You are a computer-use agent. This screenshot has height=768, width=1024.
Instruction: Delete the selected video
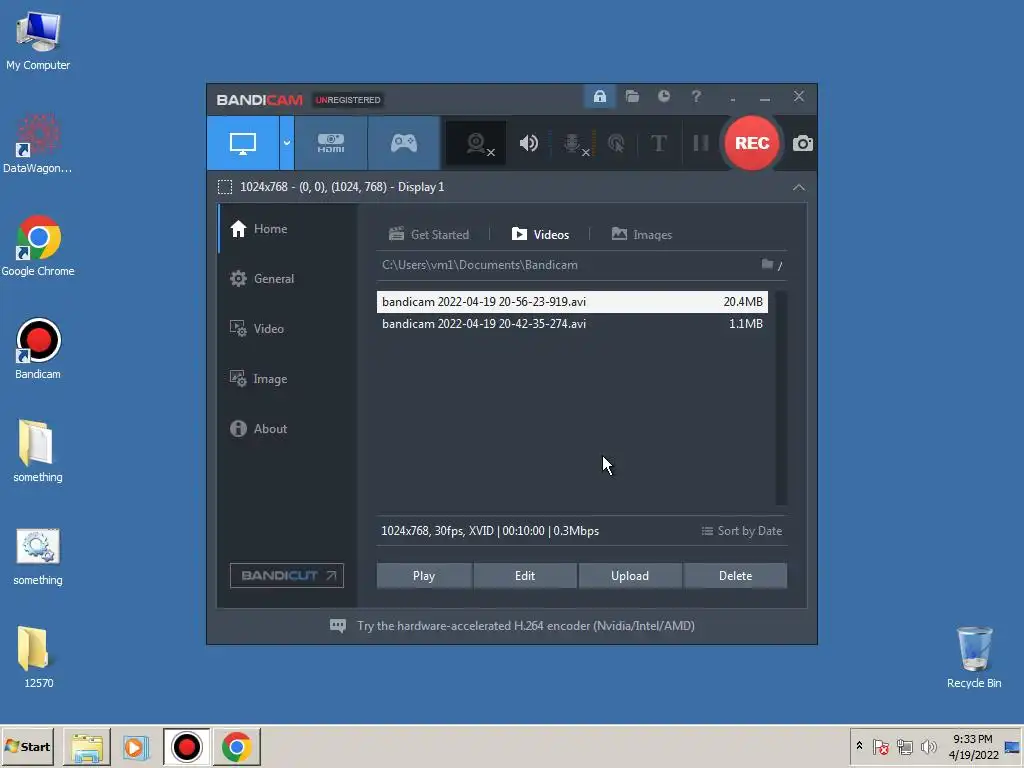click(735, 576)
